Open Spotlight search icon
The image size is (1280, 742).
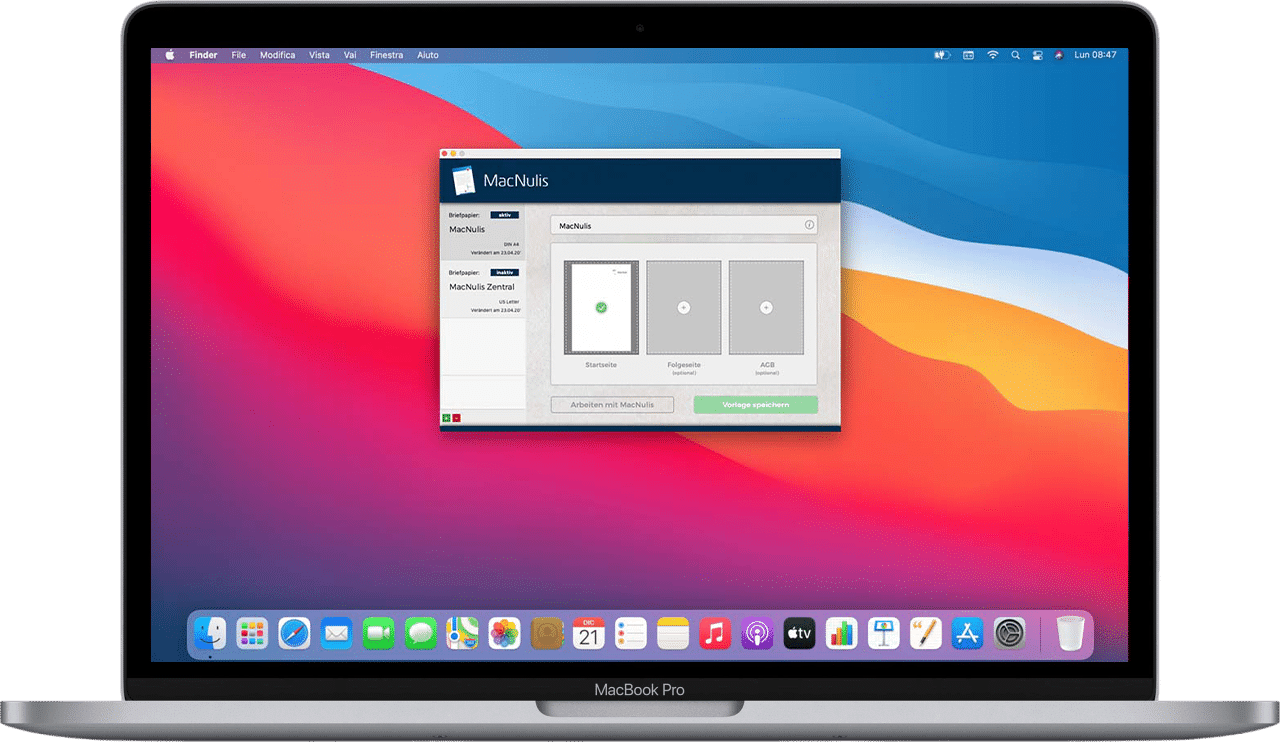tap(1016, 55)
